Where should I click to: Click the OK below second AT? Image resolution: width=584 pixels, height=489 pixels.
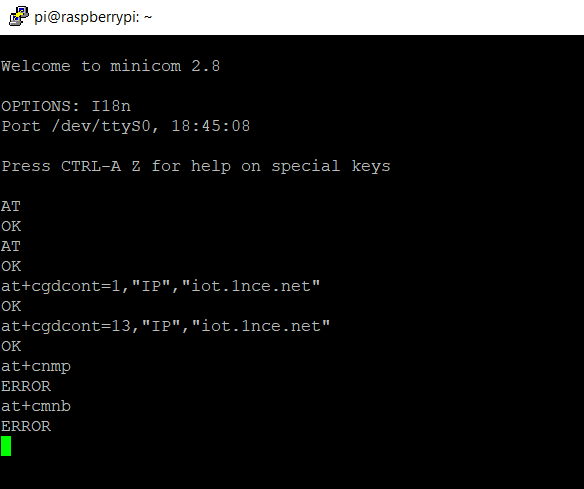[x=11, y=266]
